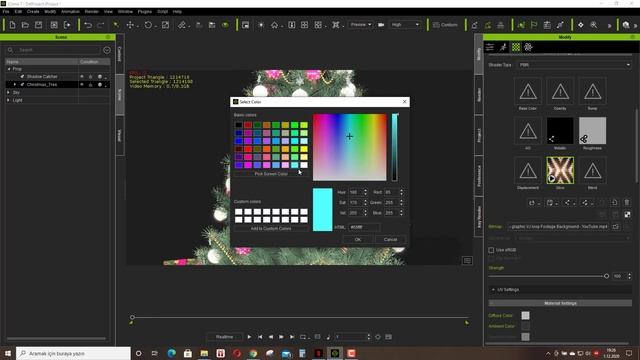Viewport: 640px width, 360px height.
Task: Open the Animation menu
Action: (70, 11)
